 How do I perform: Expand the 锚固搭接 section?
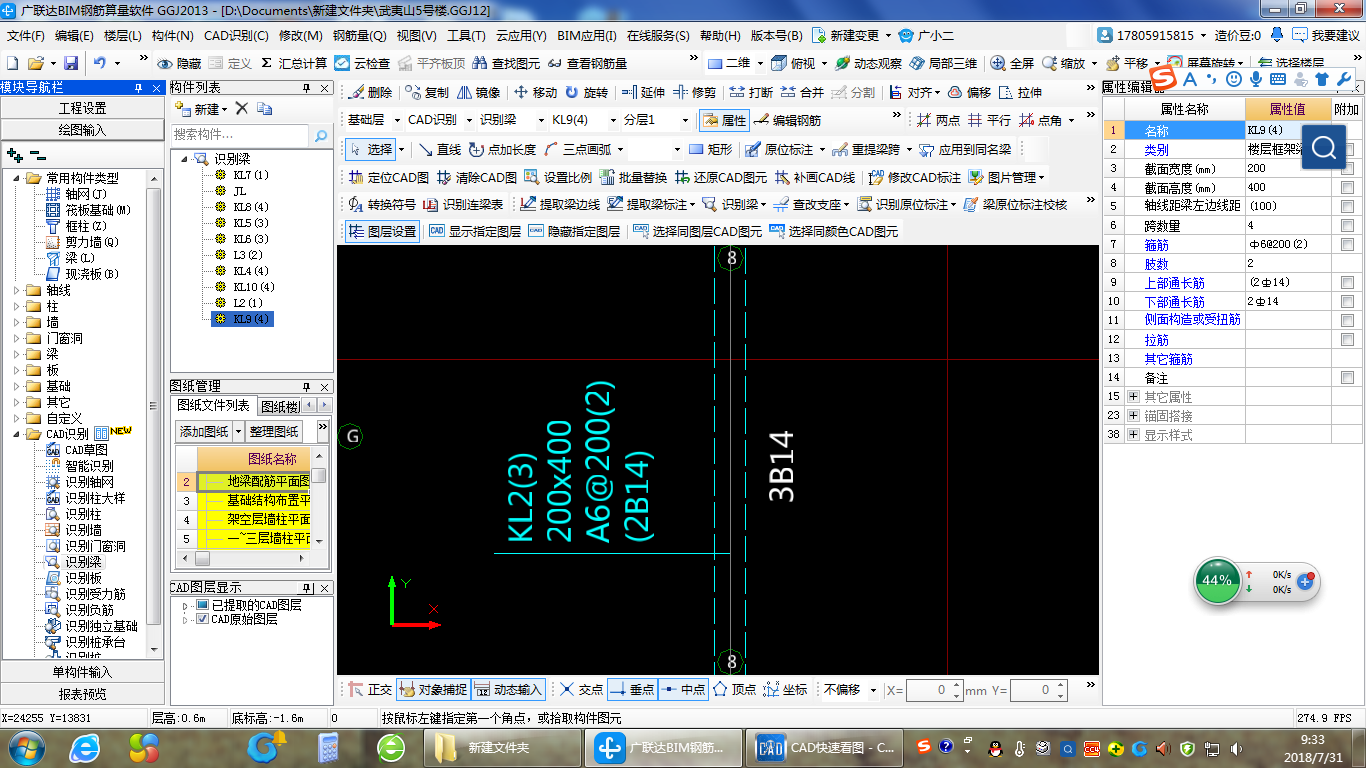tap(1133, 416)
